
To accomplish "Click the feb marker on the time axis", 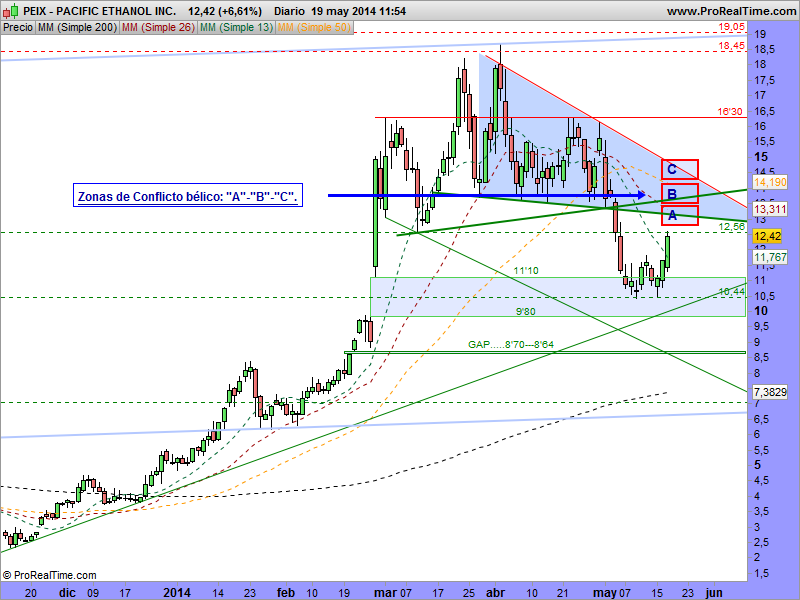I will [286, 592].
